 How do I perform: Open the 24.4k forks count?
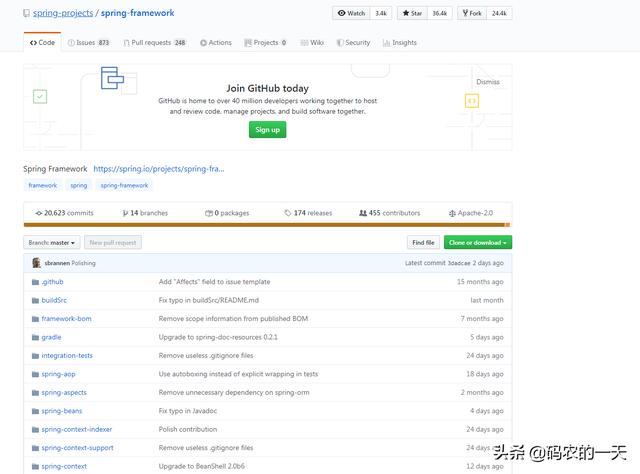point(499,13)
